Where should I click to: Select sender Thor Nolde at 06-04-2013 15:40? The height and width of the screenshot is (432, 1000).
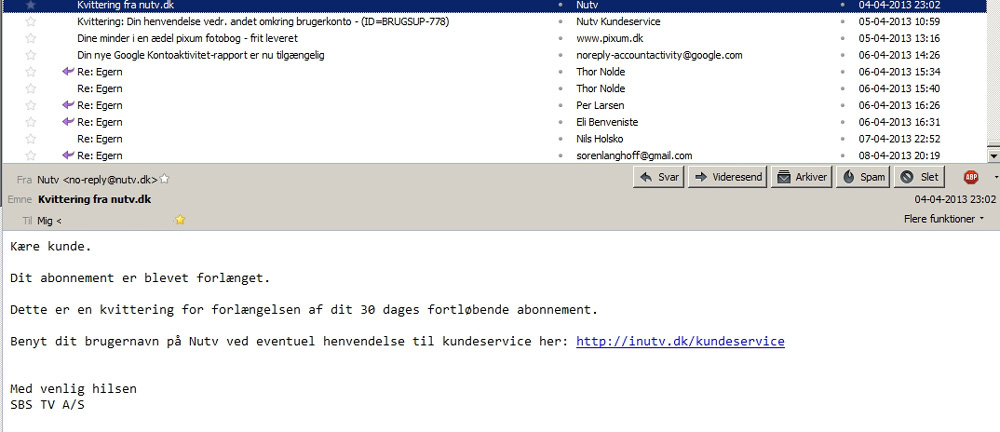(x=600, y=88)
